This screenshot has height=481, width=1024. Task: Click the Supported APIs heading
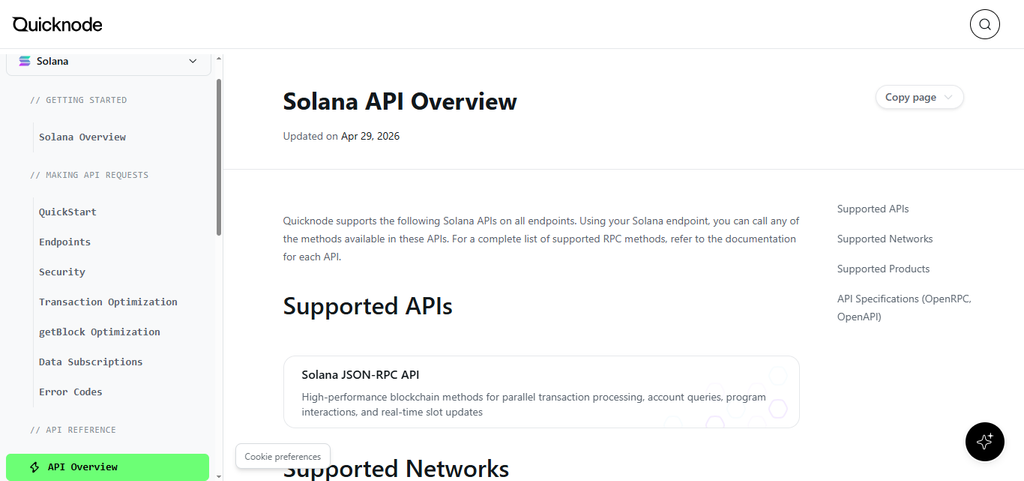(x=368, y=306)
